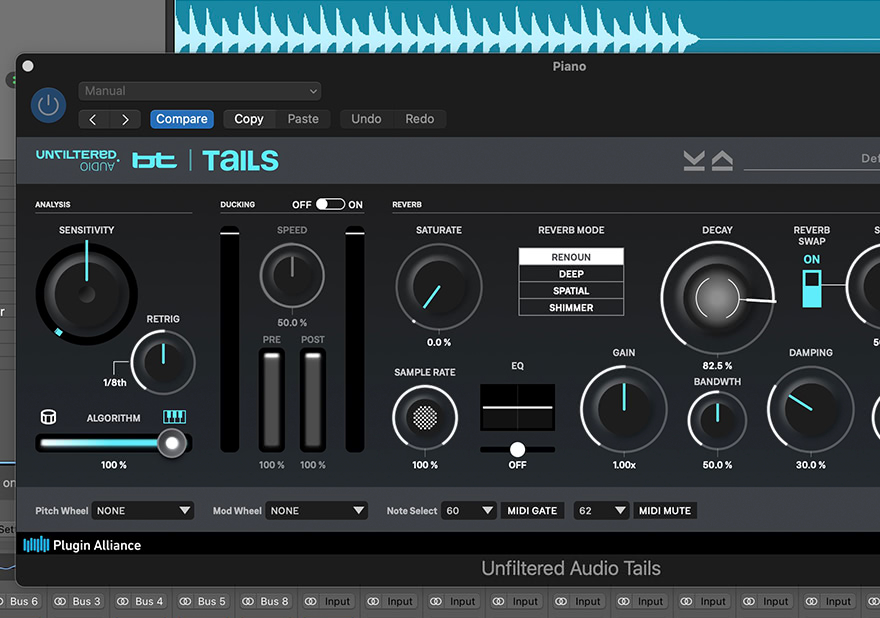Screen dimensions: 880x618
Task: Click the Retrig knob
Action: (163, 362)
